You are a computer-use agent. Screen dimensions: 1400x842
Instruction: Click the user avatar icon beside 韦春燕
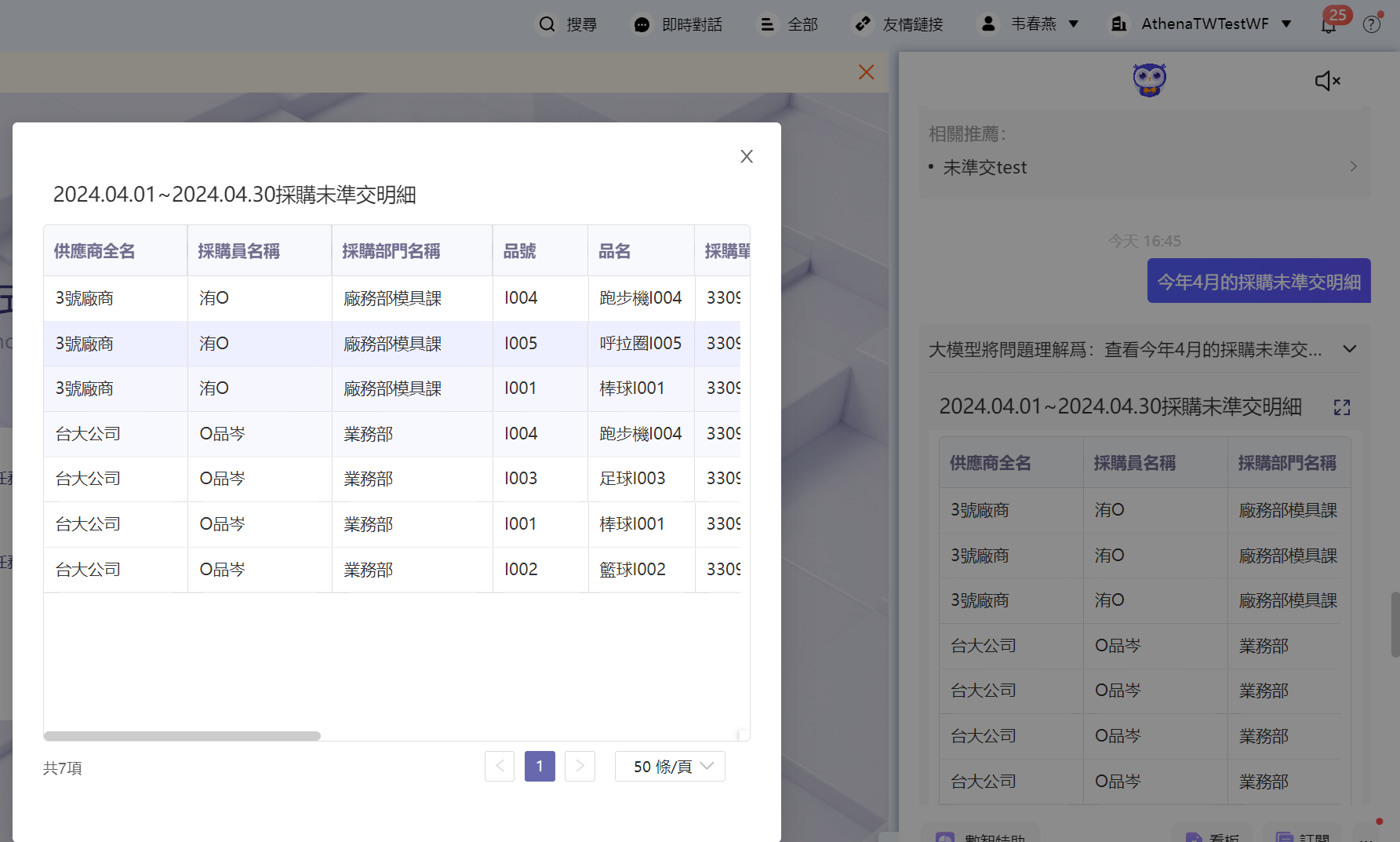click(988, 24)
